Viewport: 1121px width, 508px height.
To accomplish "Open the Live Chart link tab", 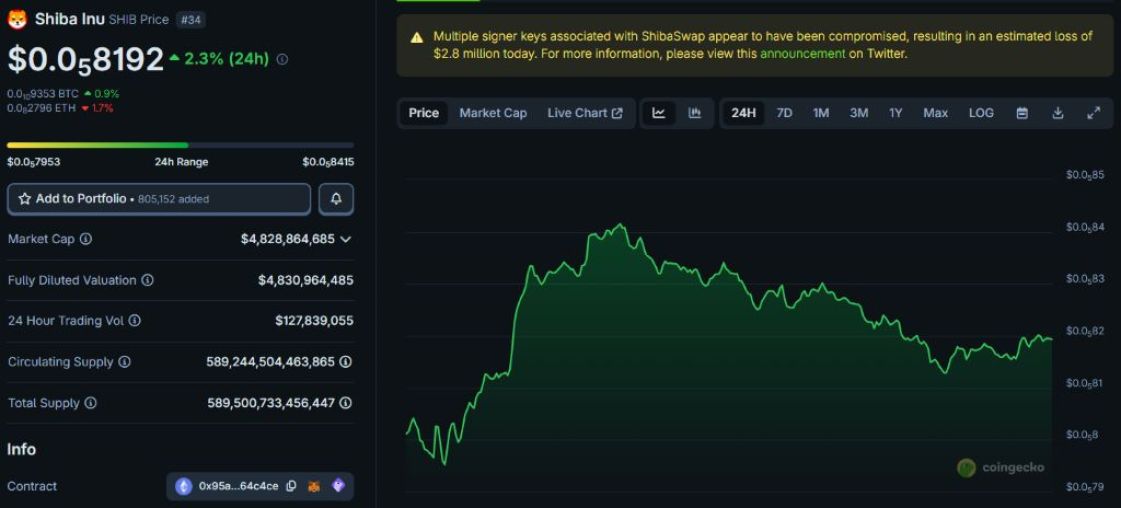I will click(585, 113).
